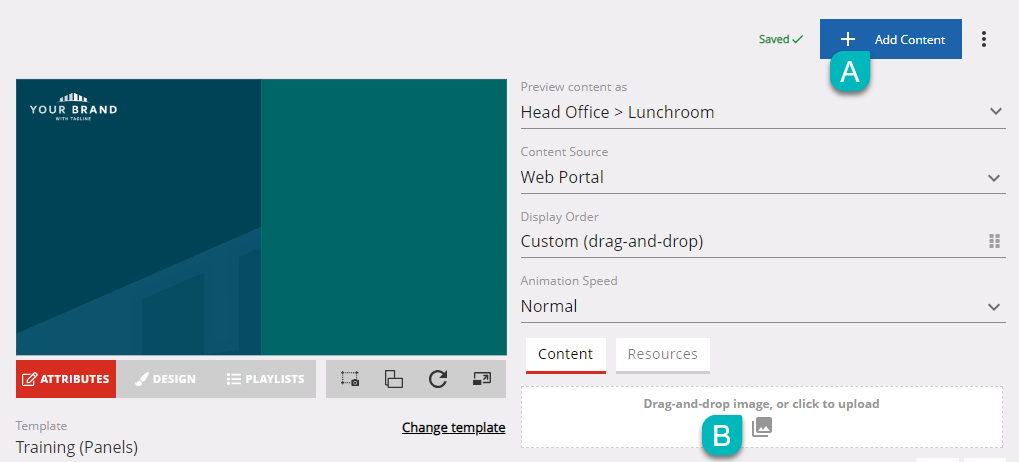Click the snapshot capture icon below preview

click(x=350, y=379)
